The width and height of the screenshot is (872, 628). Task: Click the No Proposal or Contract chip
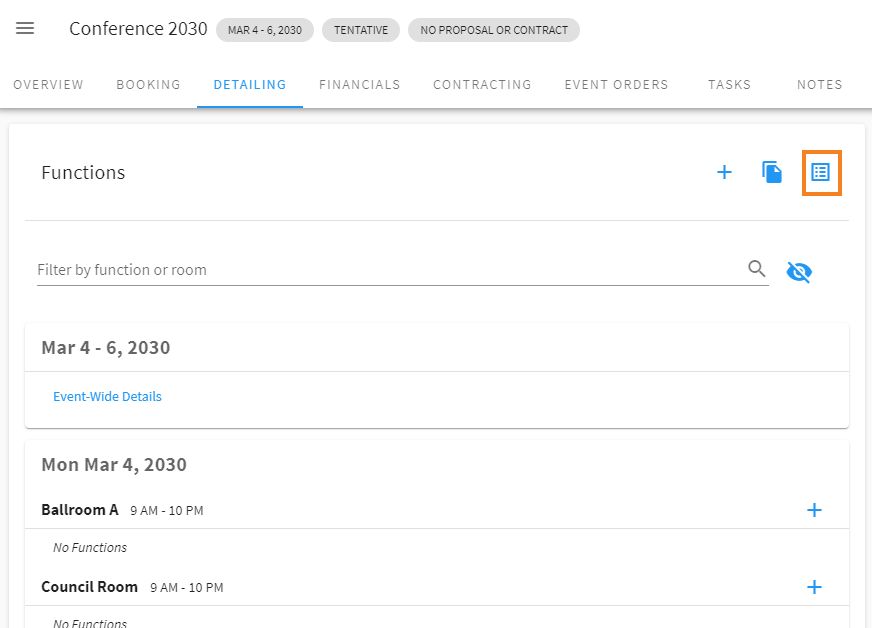tap(494, 30)
